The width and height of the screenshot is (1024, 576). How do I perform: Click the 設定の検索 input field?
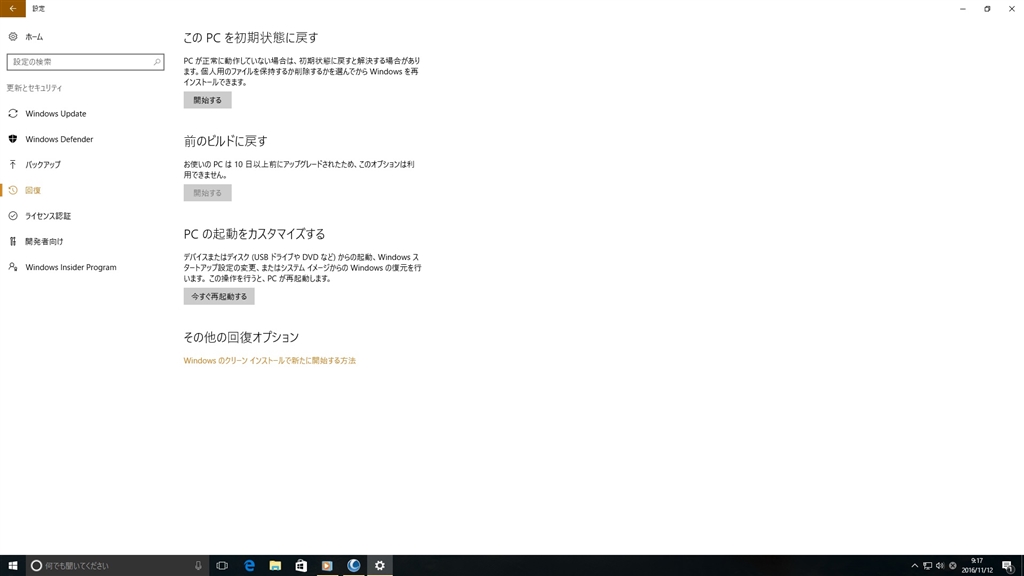pos(85,62)
